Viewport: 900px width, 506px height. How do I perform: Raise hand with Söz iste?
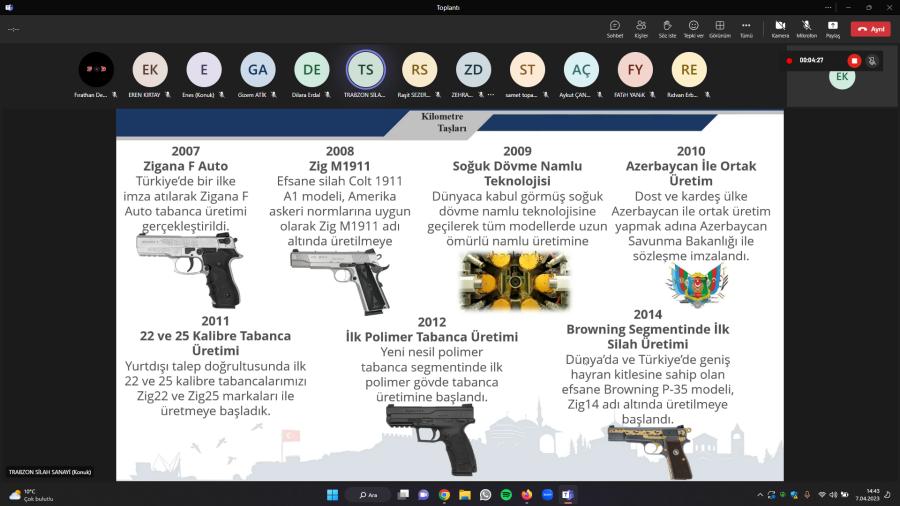(667, 29)
